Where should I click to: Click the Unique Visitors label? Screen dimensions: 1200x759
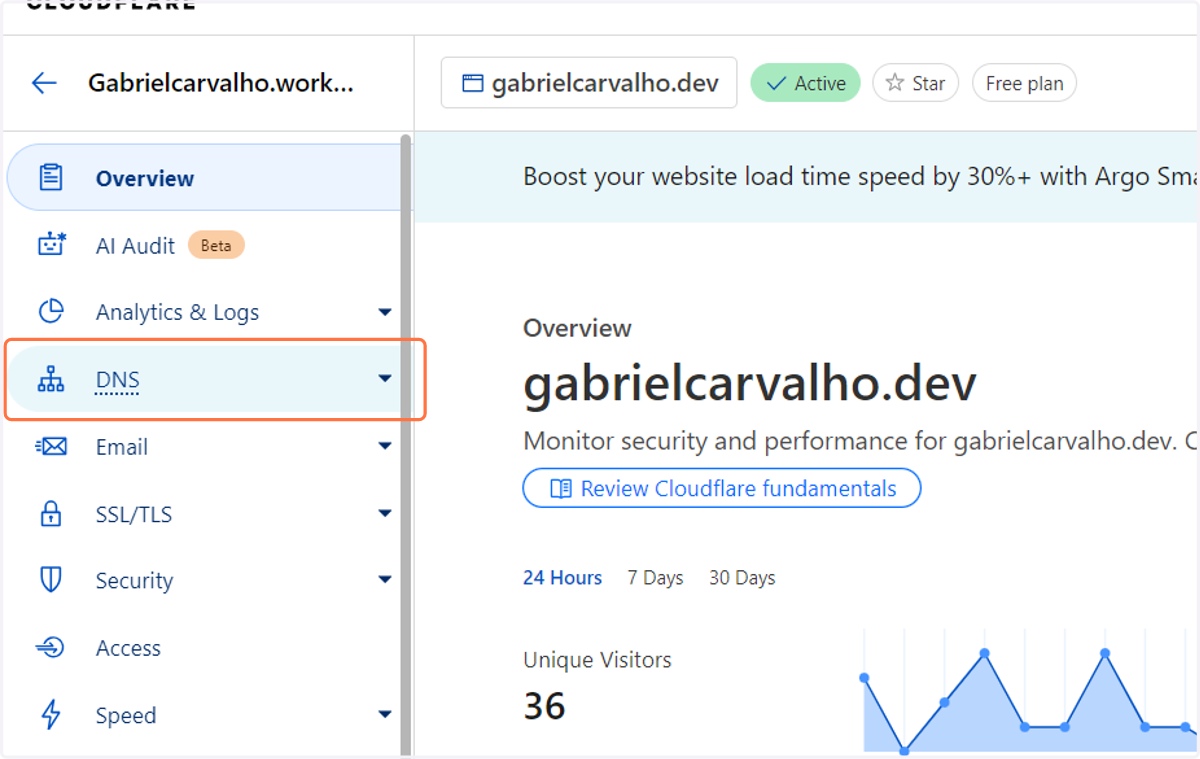point(597,660)
